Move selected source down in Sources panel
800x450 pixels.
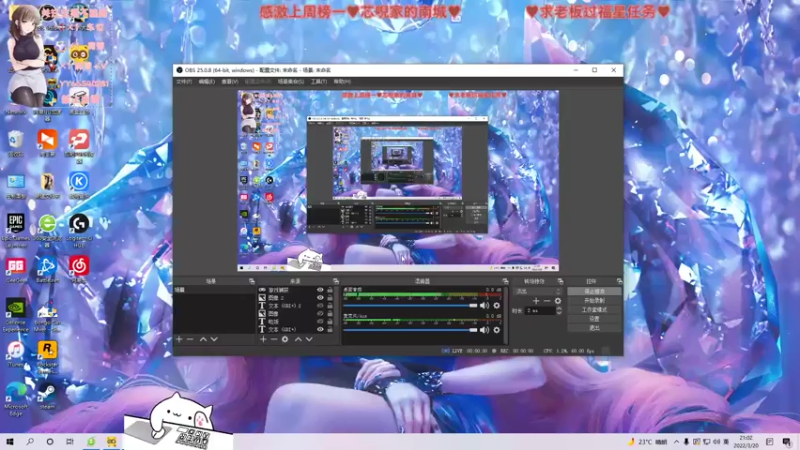[309, 339]
